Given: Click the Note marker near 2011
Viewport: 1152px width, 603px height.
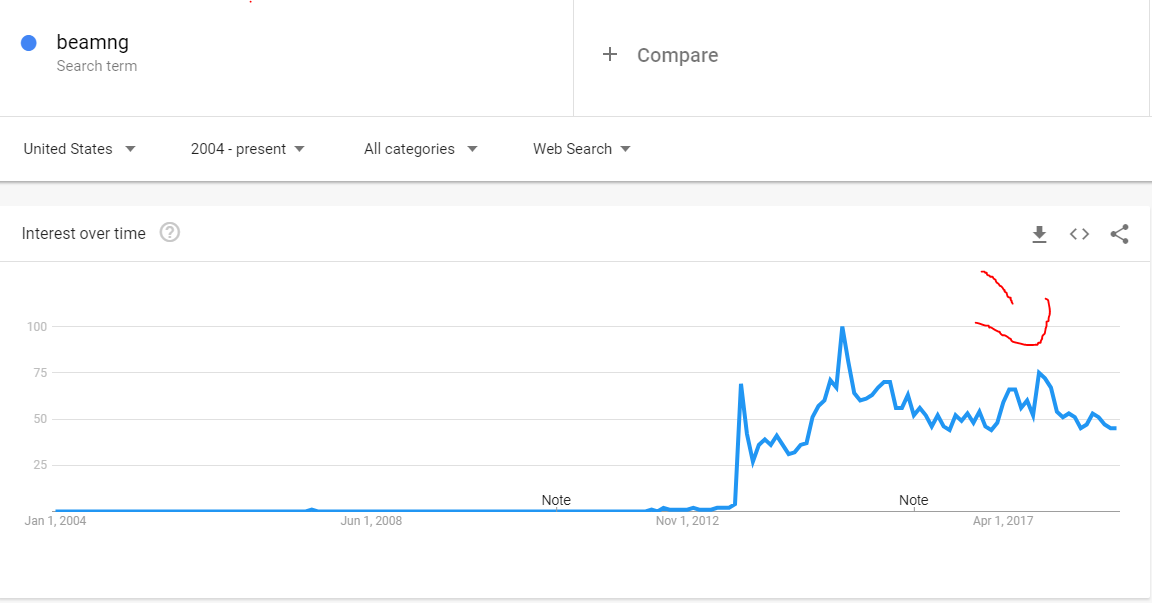Looking at the screenshot, I should (x=556, y=500).
